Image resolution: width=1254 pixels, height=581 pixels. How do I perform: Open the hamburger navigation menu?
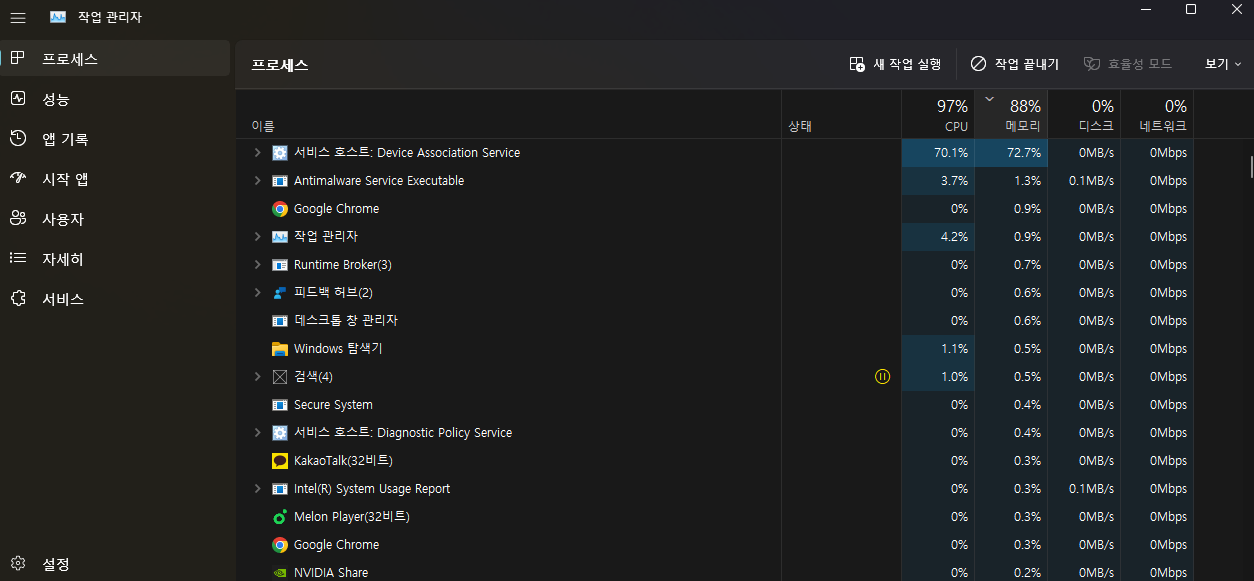pyautogui.click(x=18, y=18)
